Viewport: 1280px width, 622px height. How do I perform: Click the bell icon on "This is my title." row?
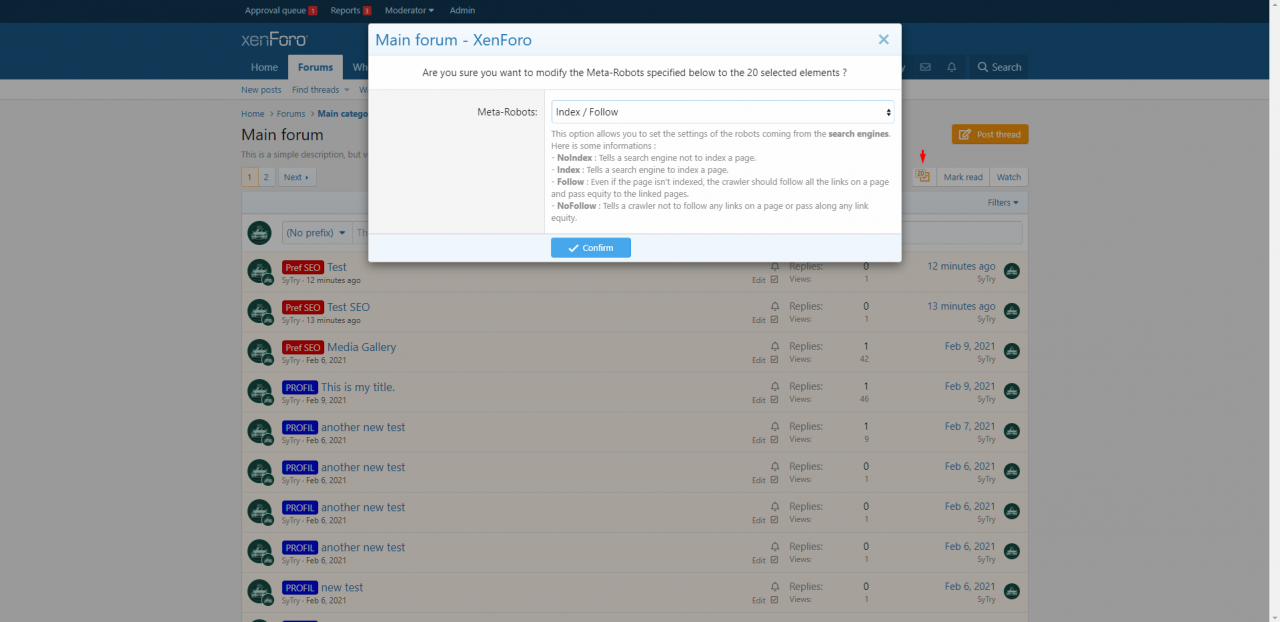coord(774,386)
